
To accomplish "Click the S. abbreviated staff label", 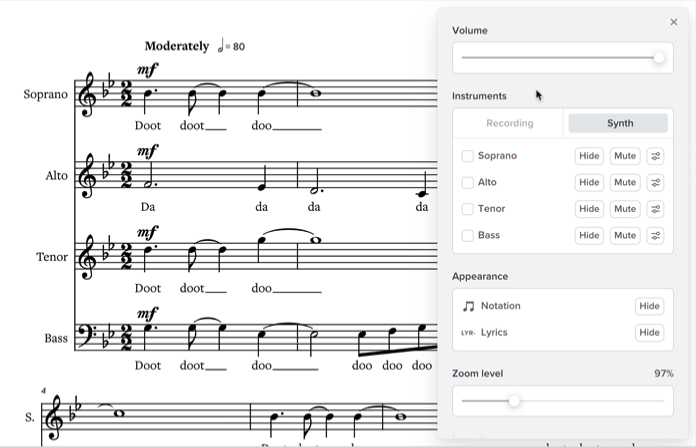I will 29,417.
